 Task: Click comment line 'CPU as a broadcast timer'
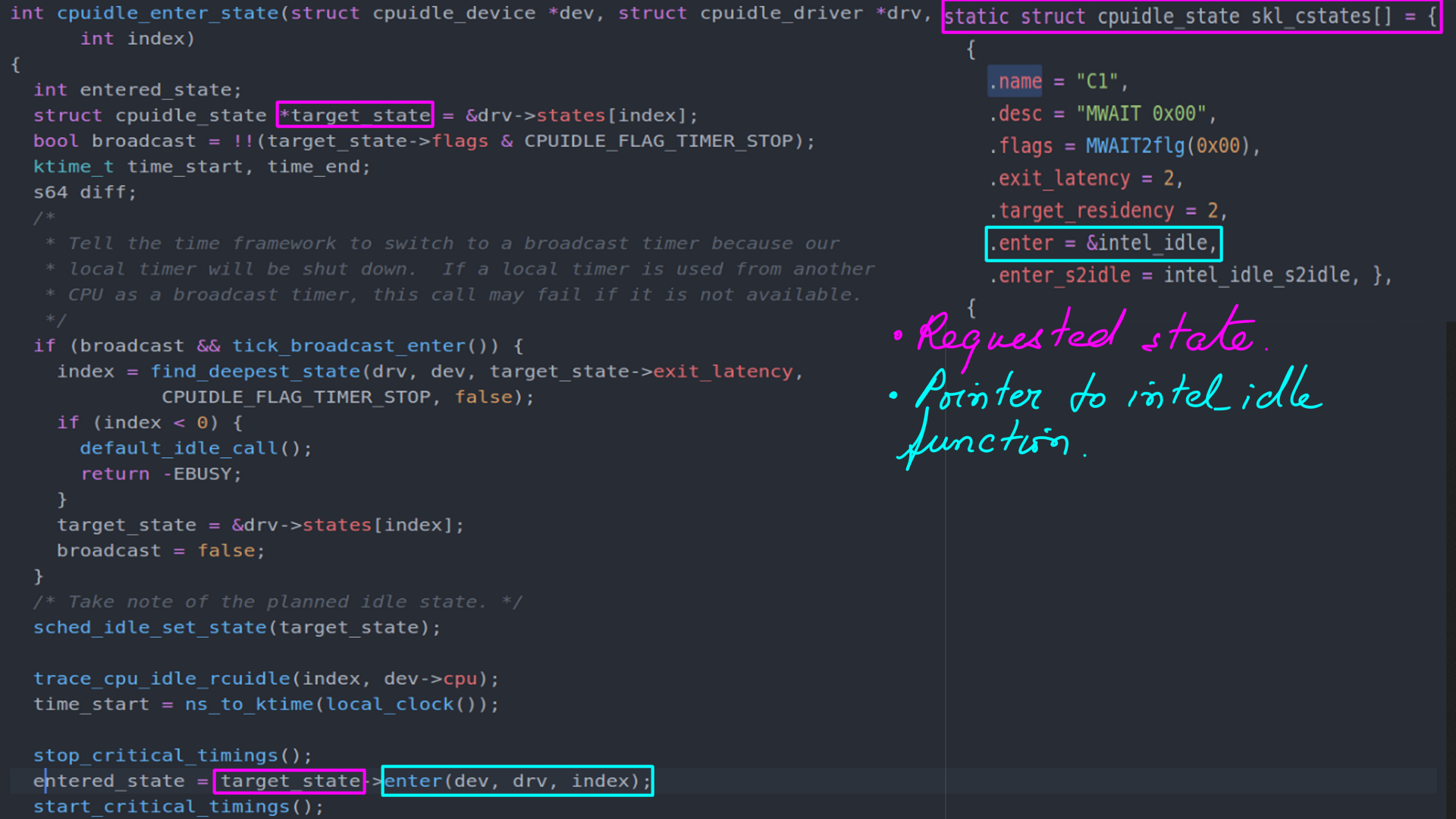coord(453,294)
